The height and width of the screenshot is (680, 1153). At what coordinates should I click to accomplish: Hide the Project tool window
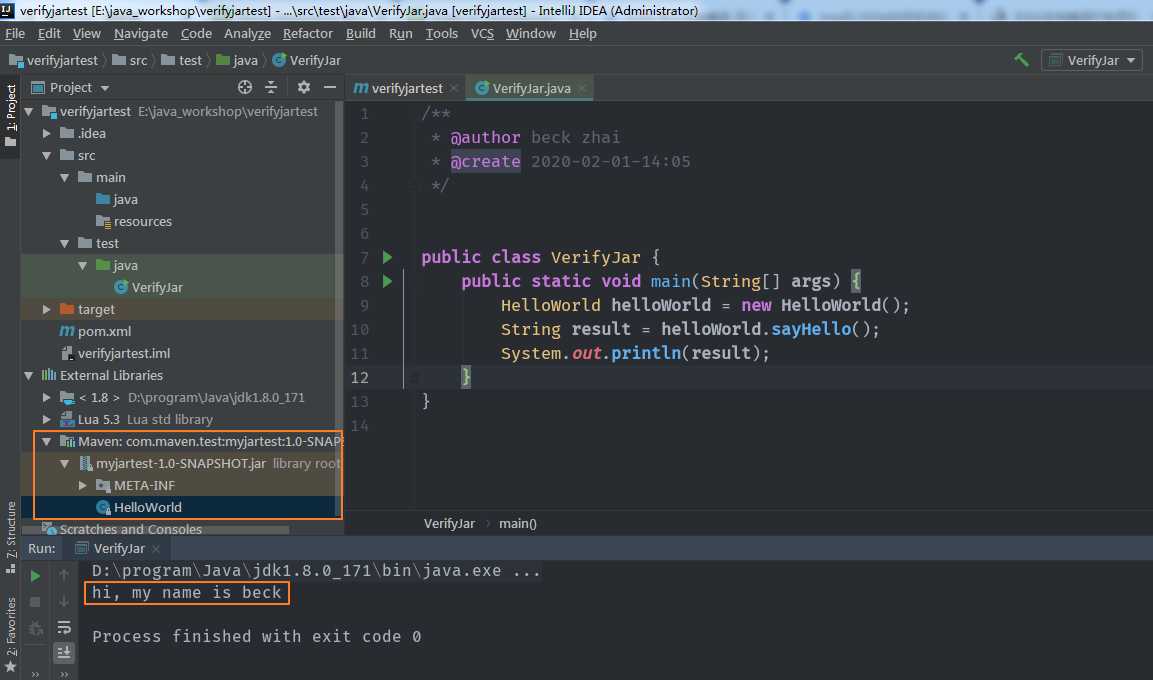330,87
